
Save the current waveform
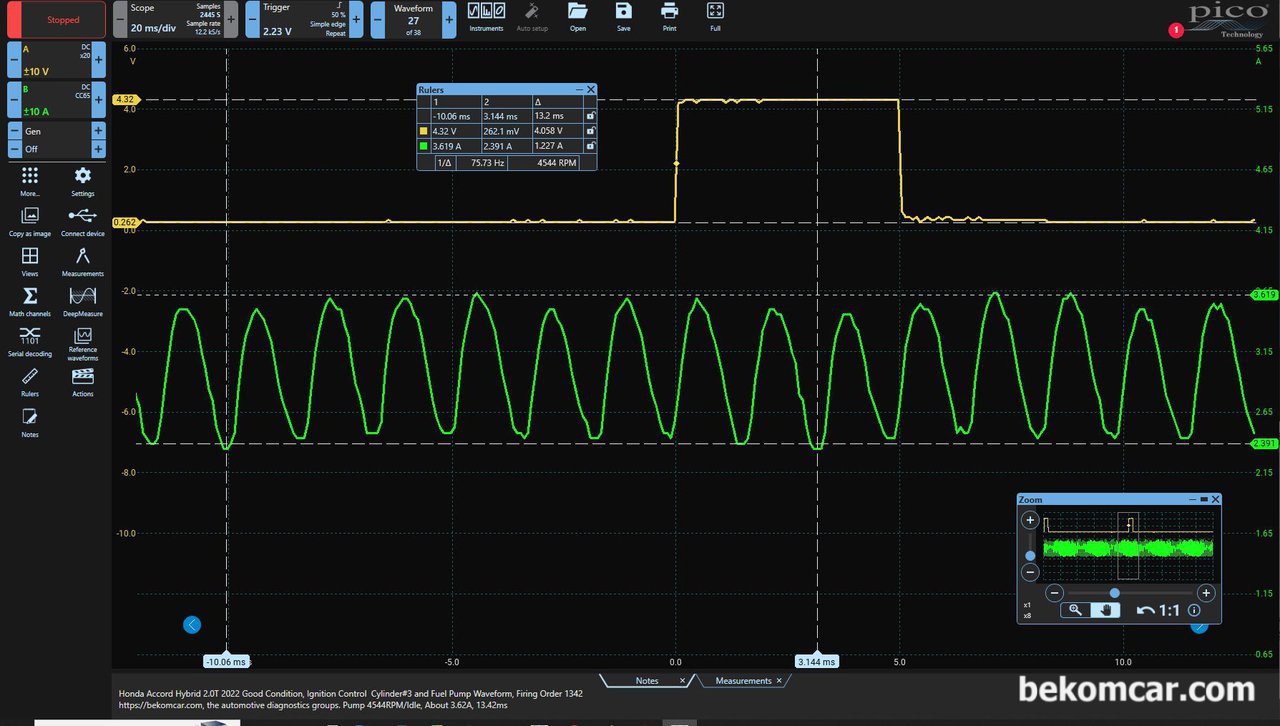[x=624, y=16]
